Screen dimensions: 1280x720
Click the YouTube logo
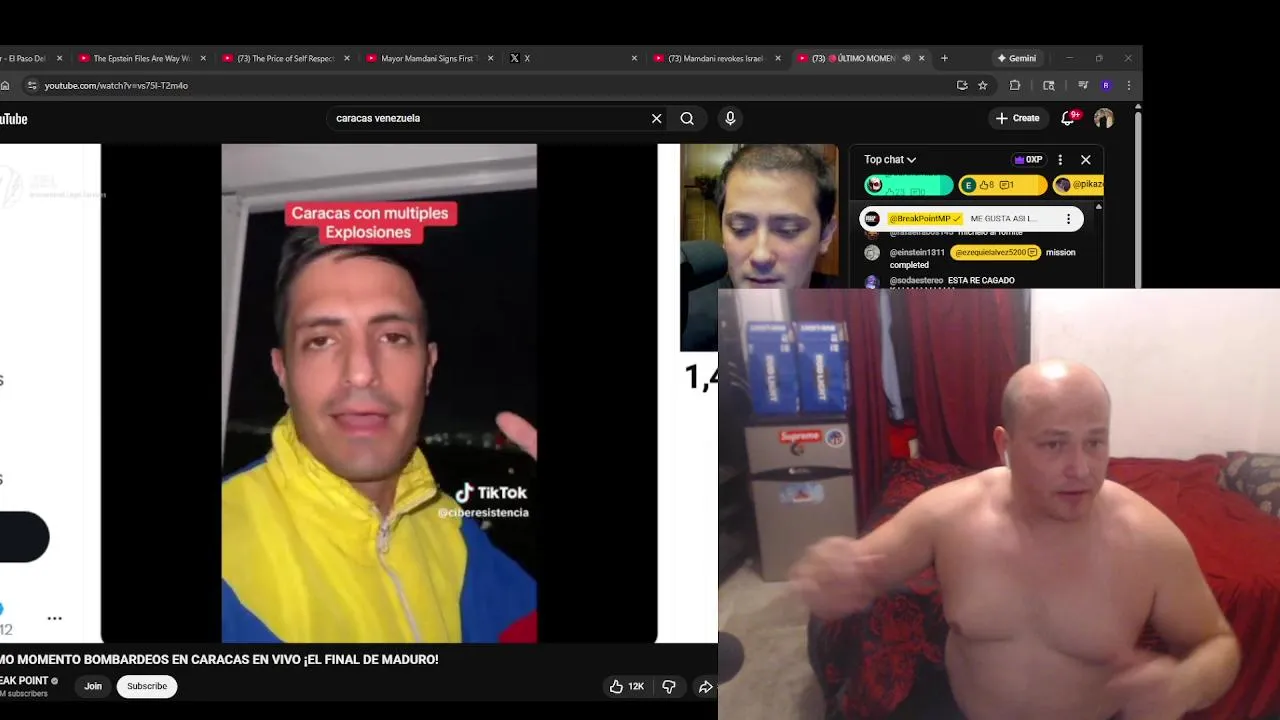pos(14,119)
